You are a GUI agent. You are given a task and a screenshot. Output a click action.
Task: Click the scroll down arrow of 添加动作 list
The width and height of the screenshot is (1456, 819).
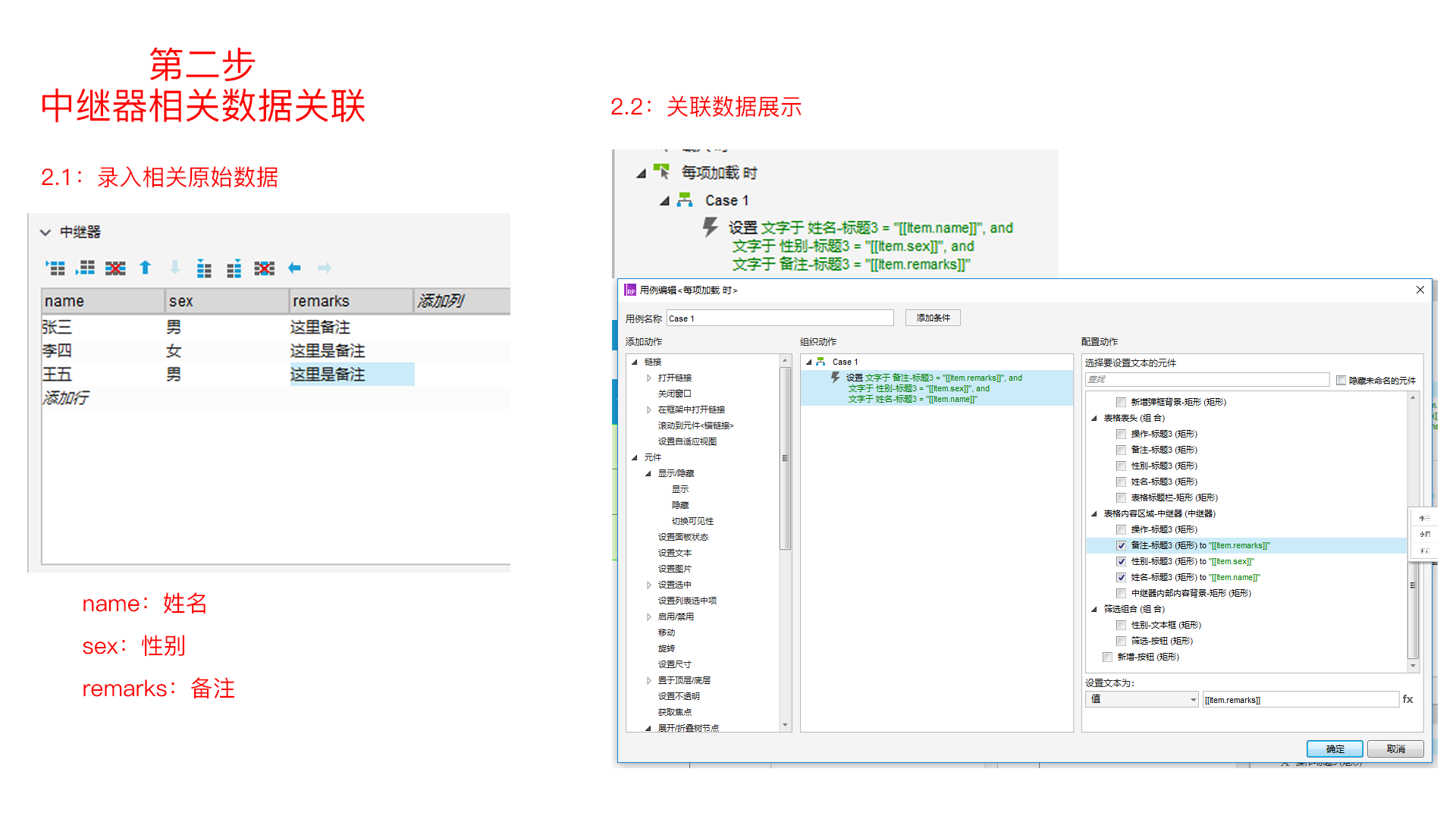785,726
